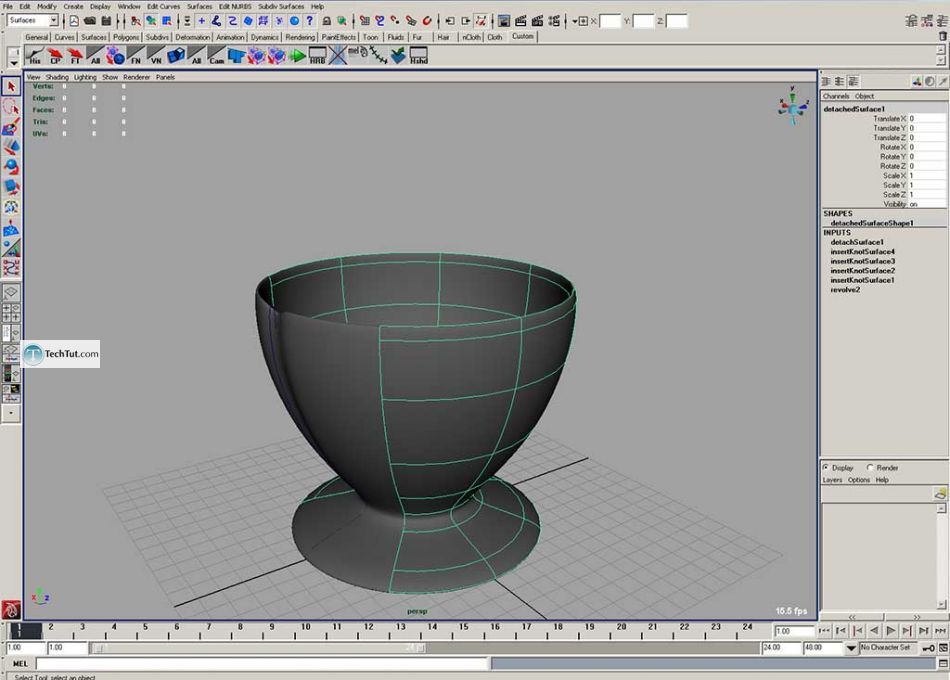Click the green play arrow shelf icon
Viewport: 950px width, 680px height.
(x=297, y=56)
